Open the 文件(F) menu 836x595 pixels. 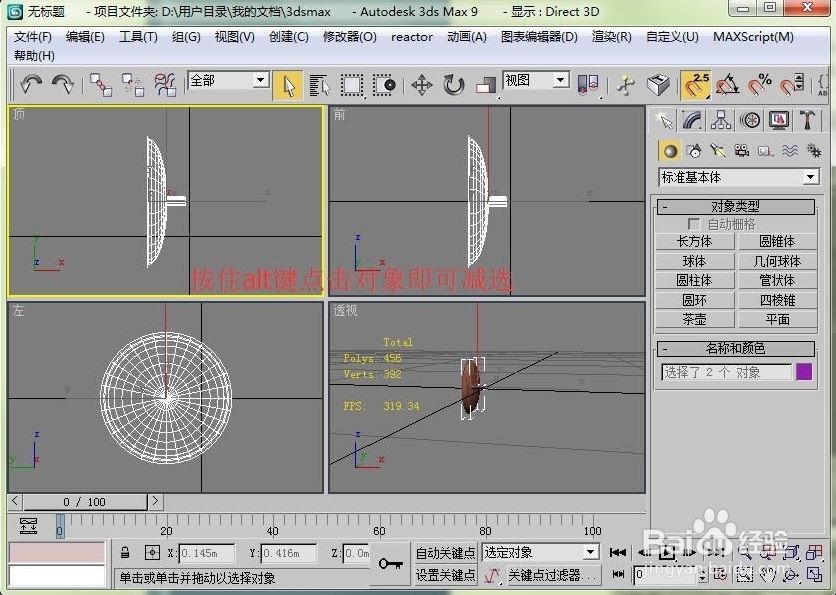[x=33, y=37]
